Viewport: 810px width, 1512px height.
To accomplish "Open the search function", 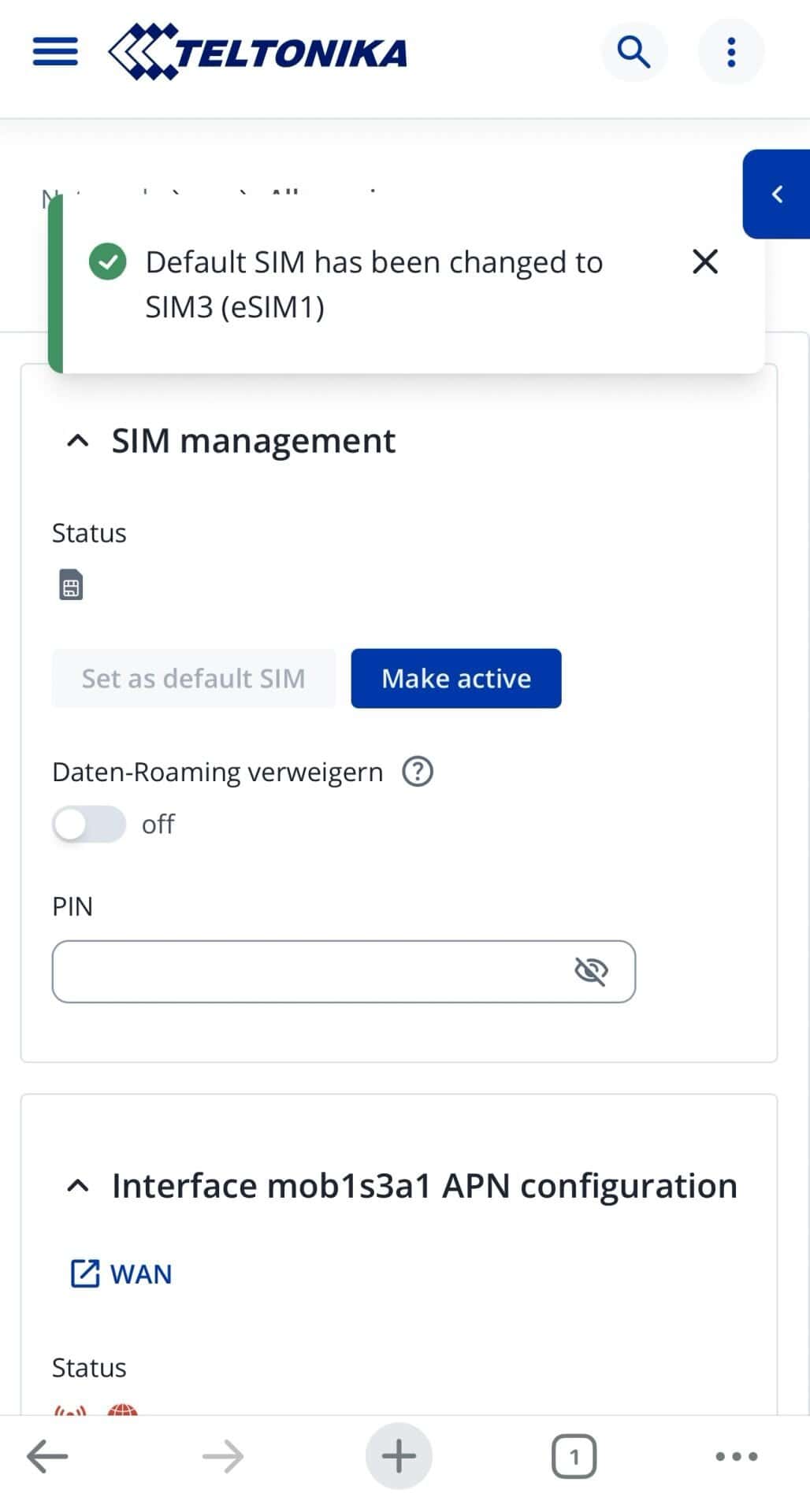I will pos(633,51).
